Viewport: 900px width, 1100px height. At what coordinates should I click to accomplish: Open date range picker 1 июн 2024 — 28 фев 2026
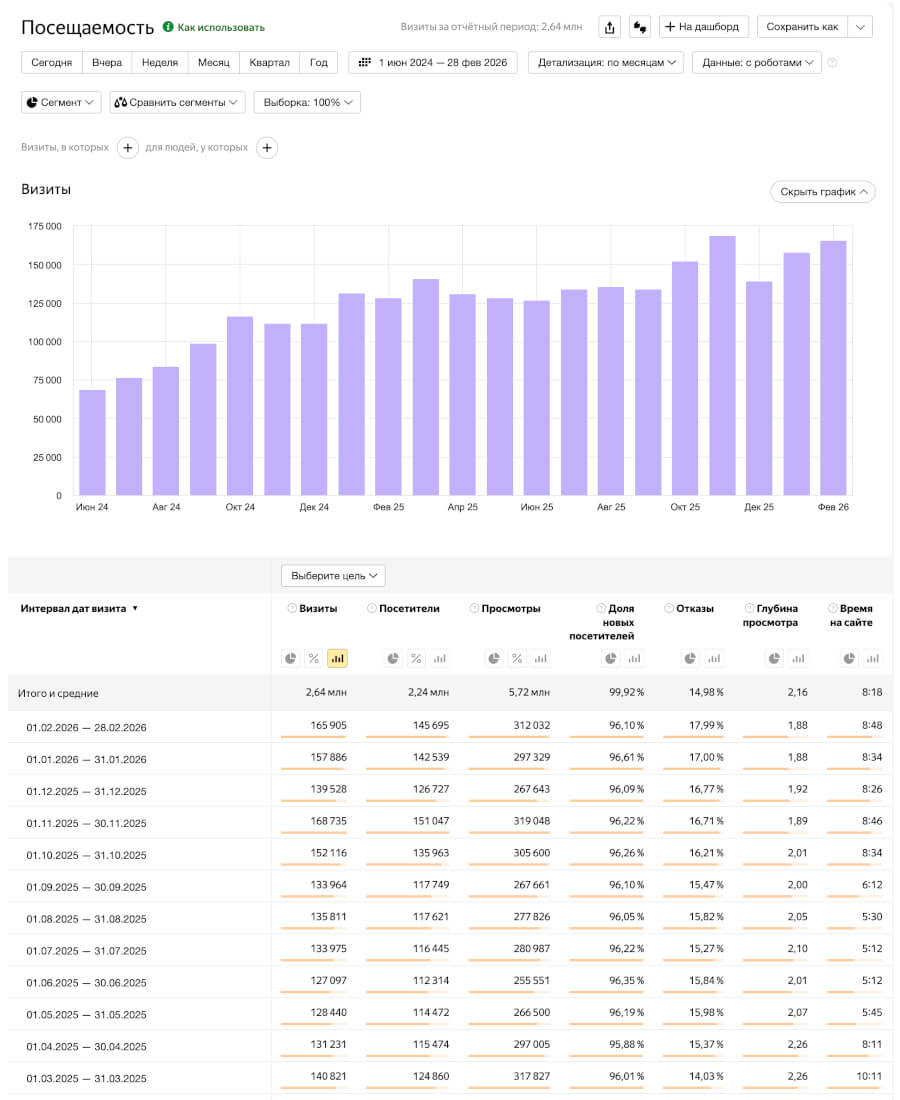[x=433, y=63]
